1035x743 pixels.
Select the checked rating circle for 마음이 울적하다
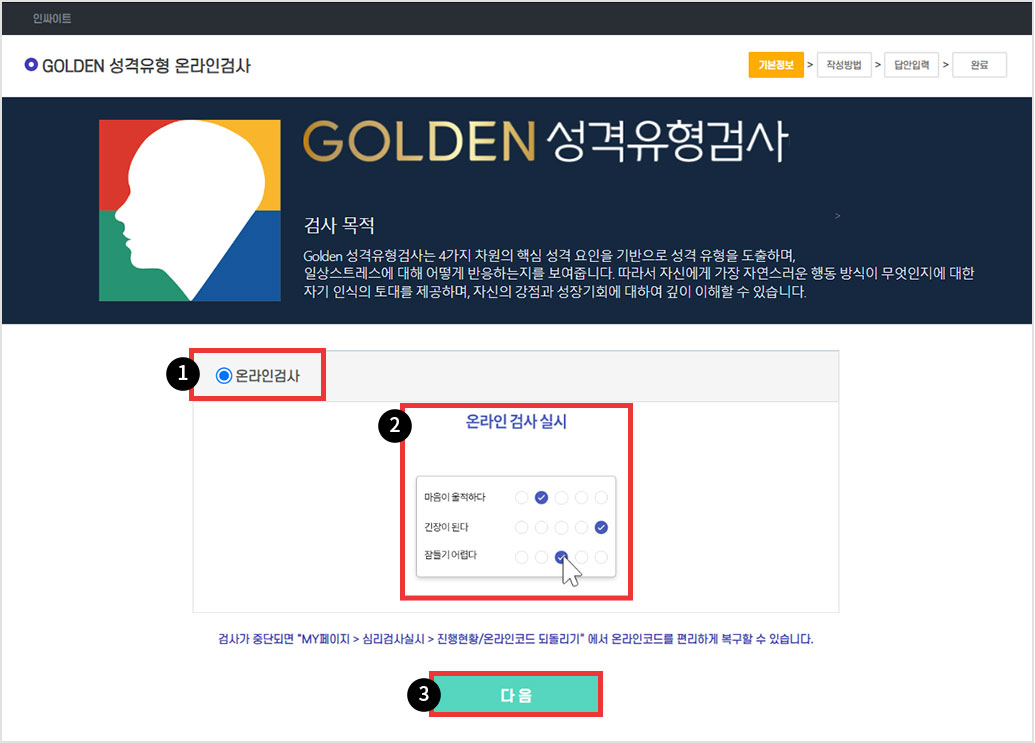(541, 497)
